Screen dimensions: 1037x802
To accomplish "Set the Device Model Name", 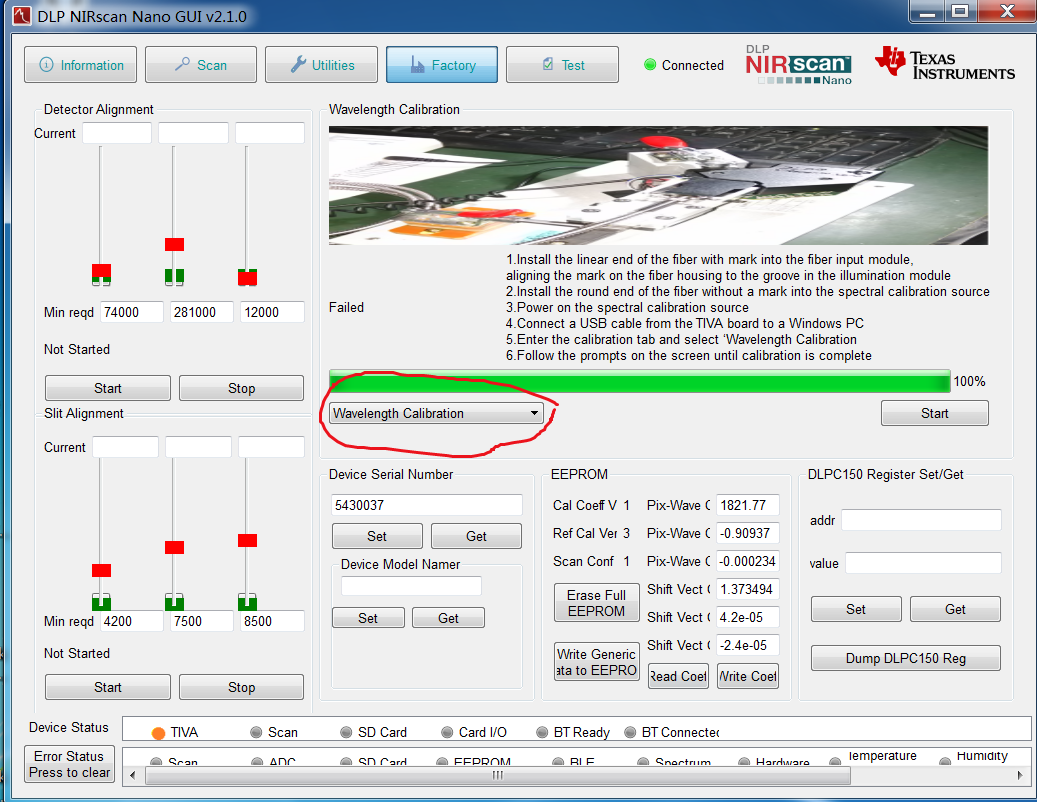I will point(368,618).
